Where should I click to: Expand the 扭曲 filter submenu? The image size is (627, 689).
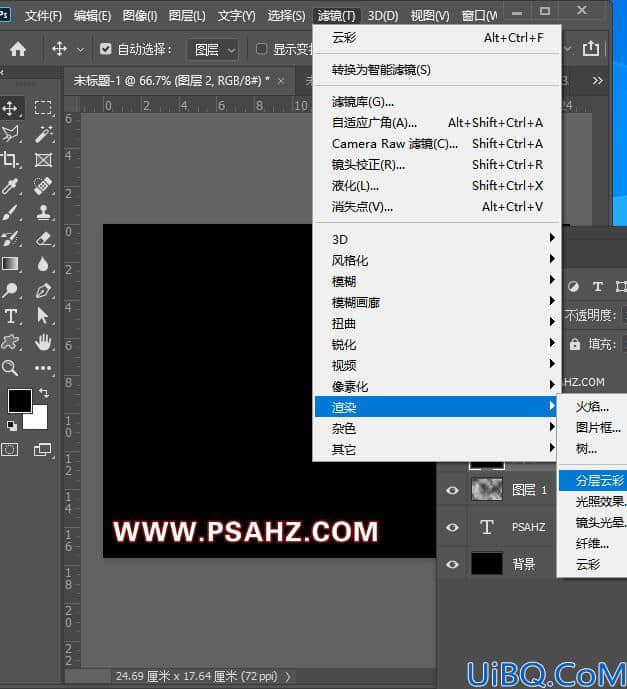coord(437,323)
